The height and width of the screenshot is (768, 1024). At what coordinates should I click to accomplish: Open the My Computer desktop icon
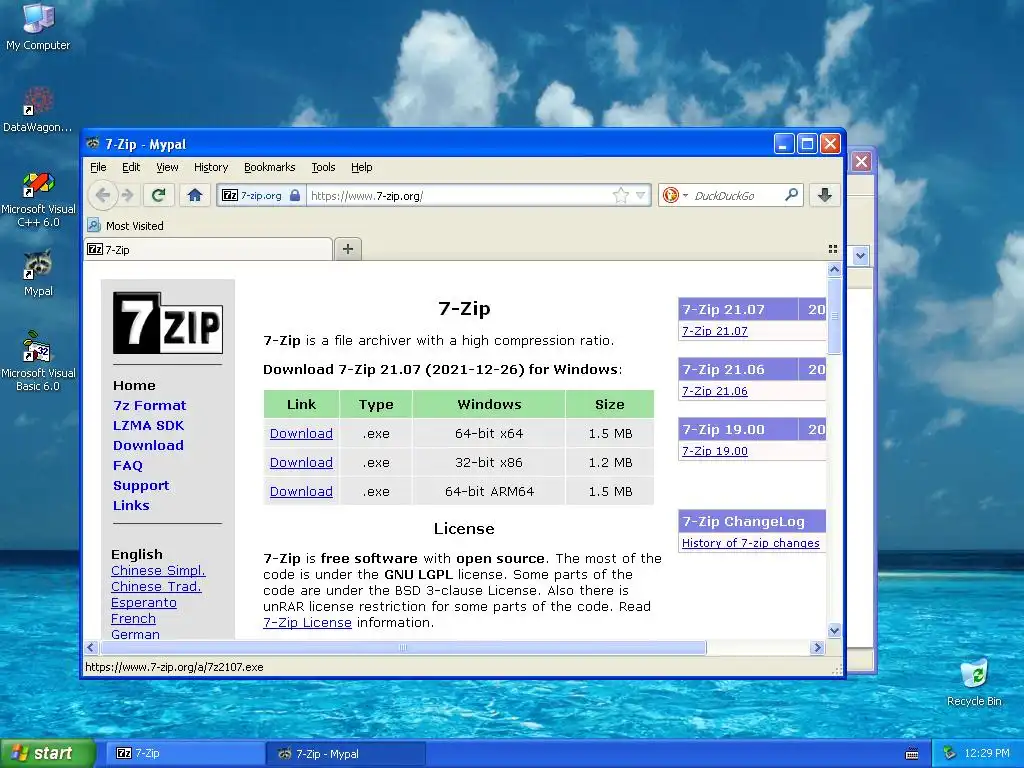[x=38, y=26]
